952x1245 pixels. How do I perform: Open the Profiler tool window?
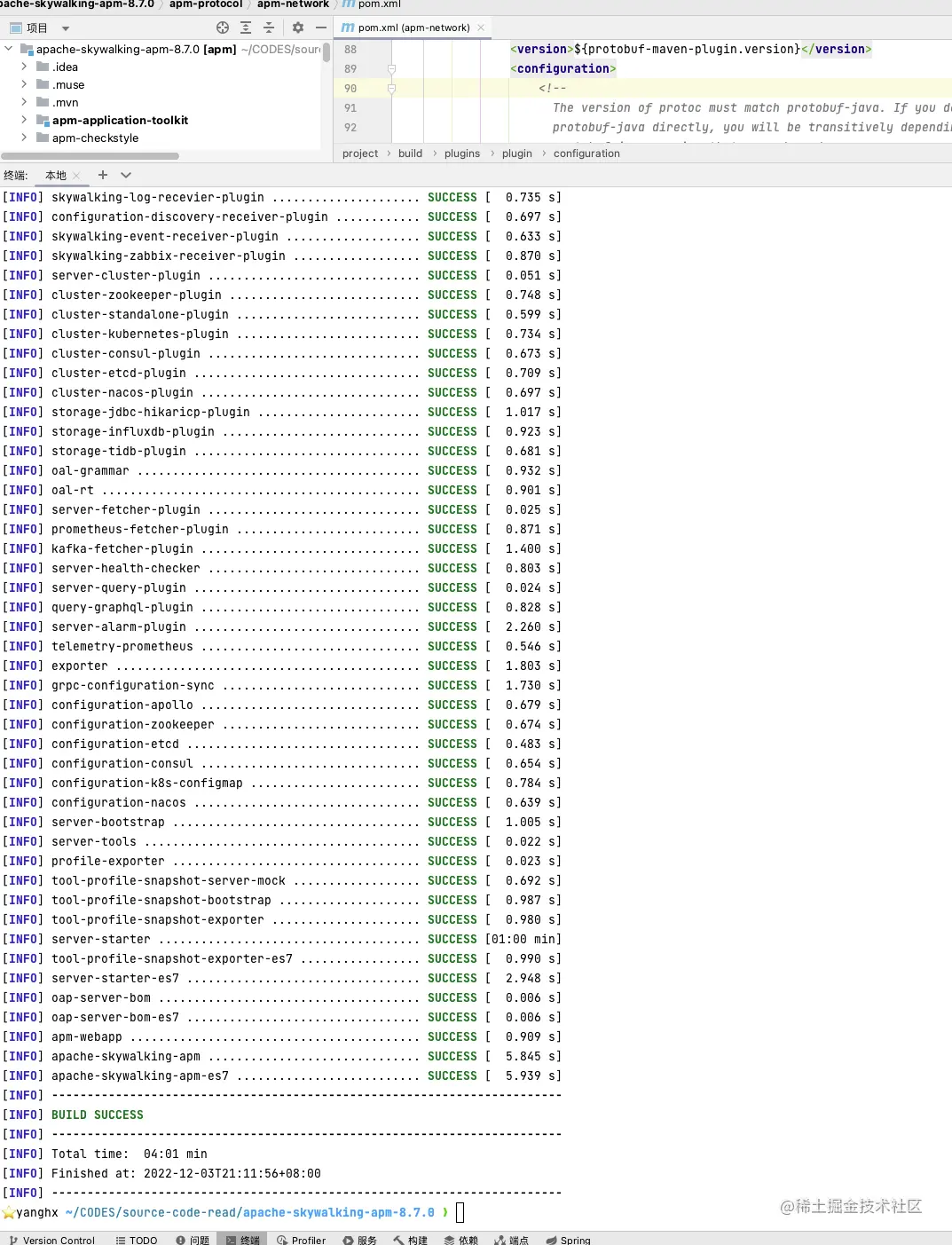302,1240
